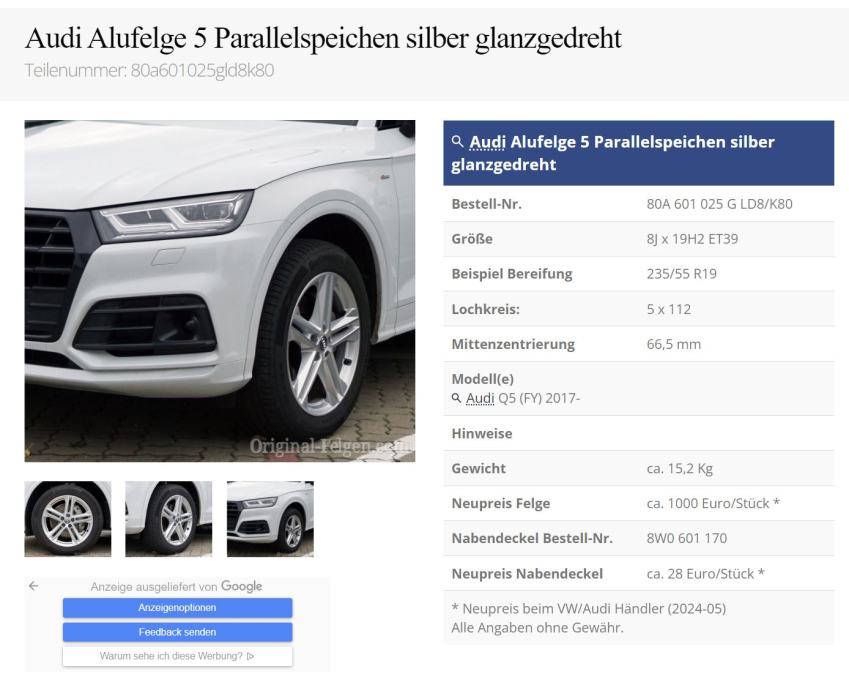
Task: Click the Original-Felgen watermark on photo
Action: [x=330, y=446]
